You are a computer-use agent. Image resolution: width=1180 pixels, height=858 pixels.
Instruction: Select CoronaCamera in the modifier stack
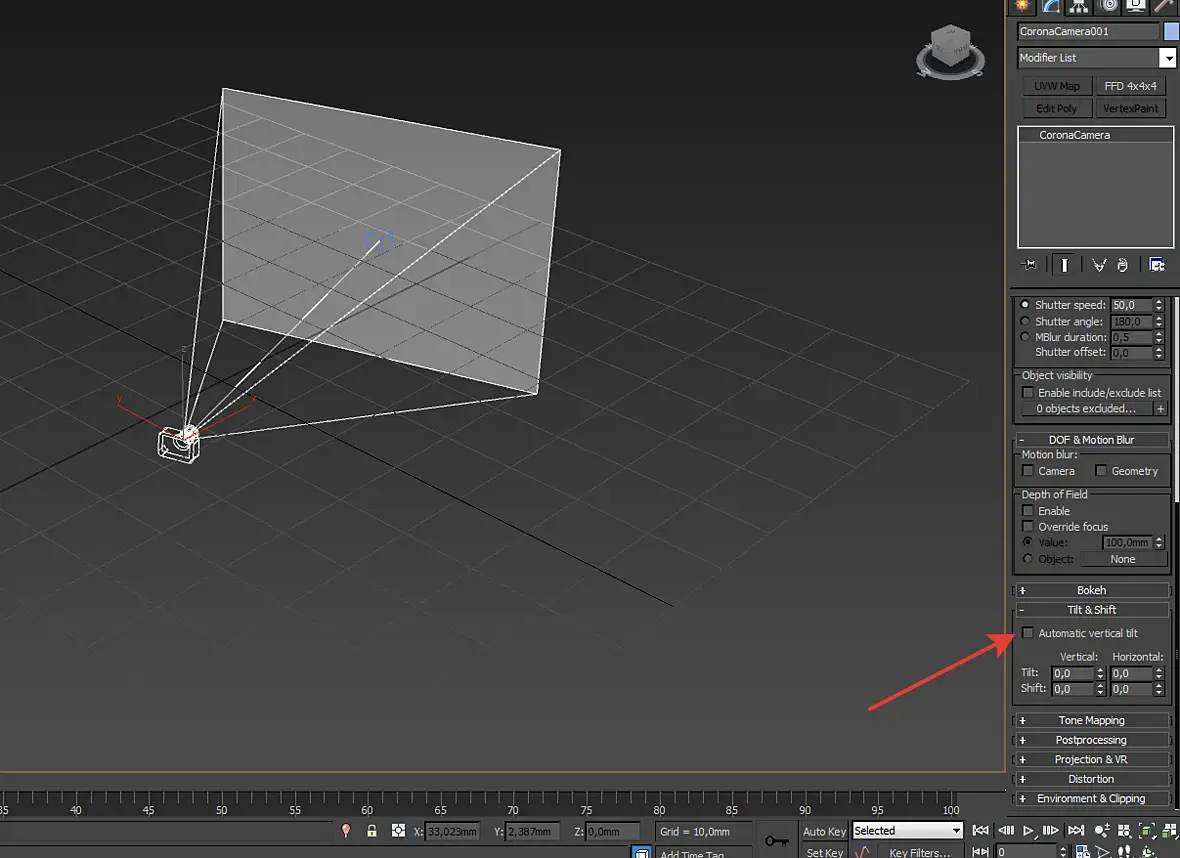[x=1074, y=135]
